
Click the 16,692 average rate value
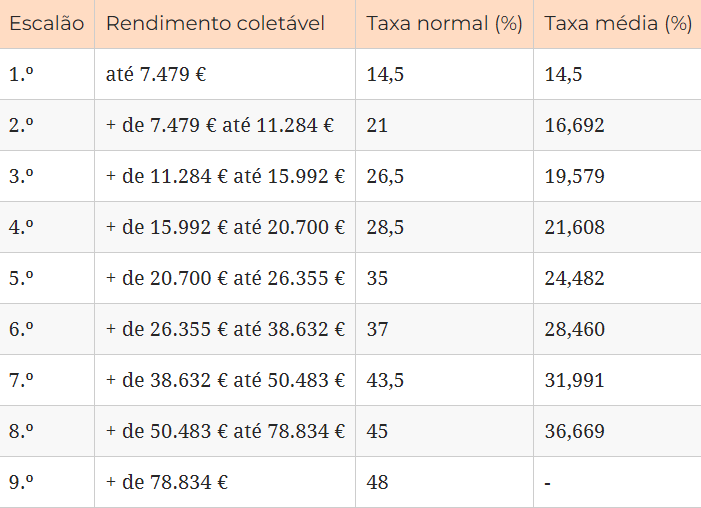(574, 125)
